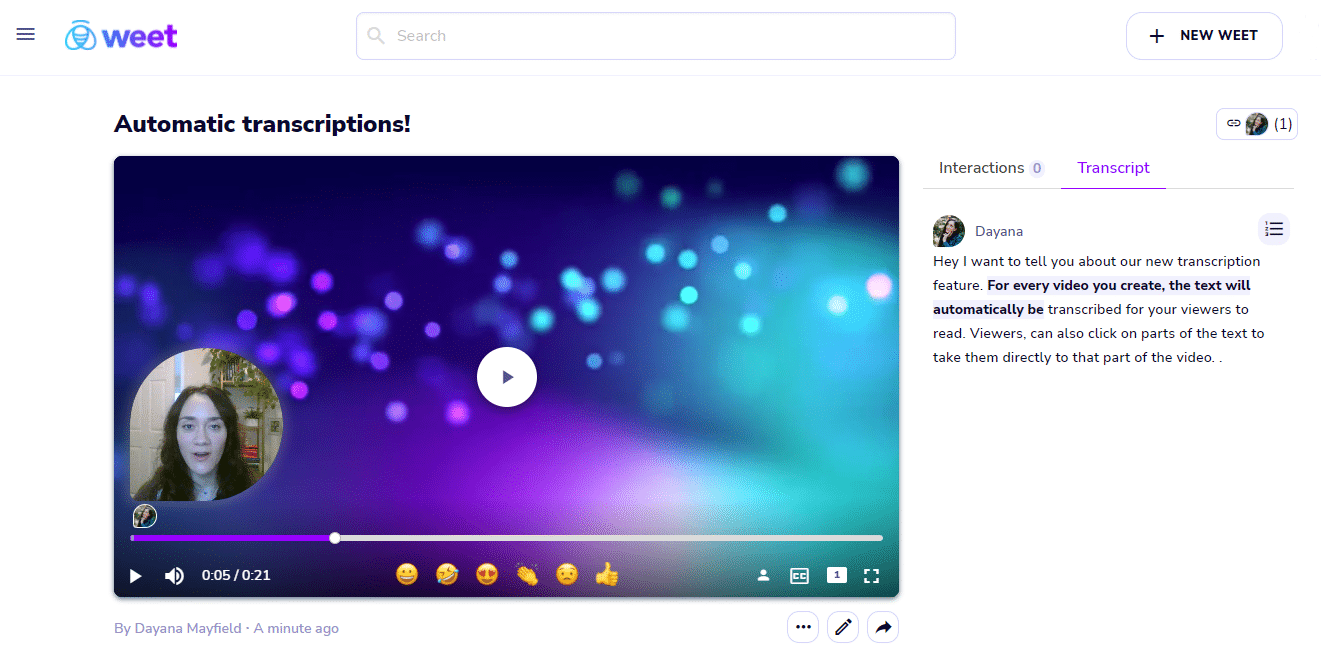The width and height of the screenshot is (1321, 647).
Task: Jump to transcript sentence starting "Hey I want"
Action: [1097, 273]
